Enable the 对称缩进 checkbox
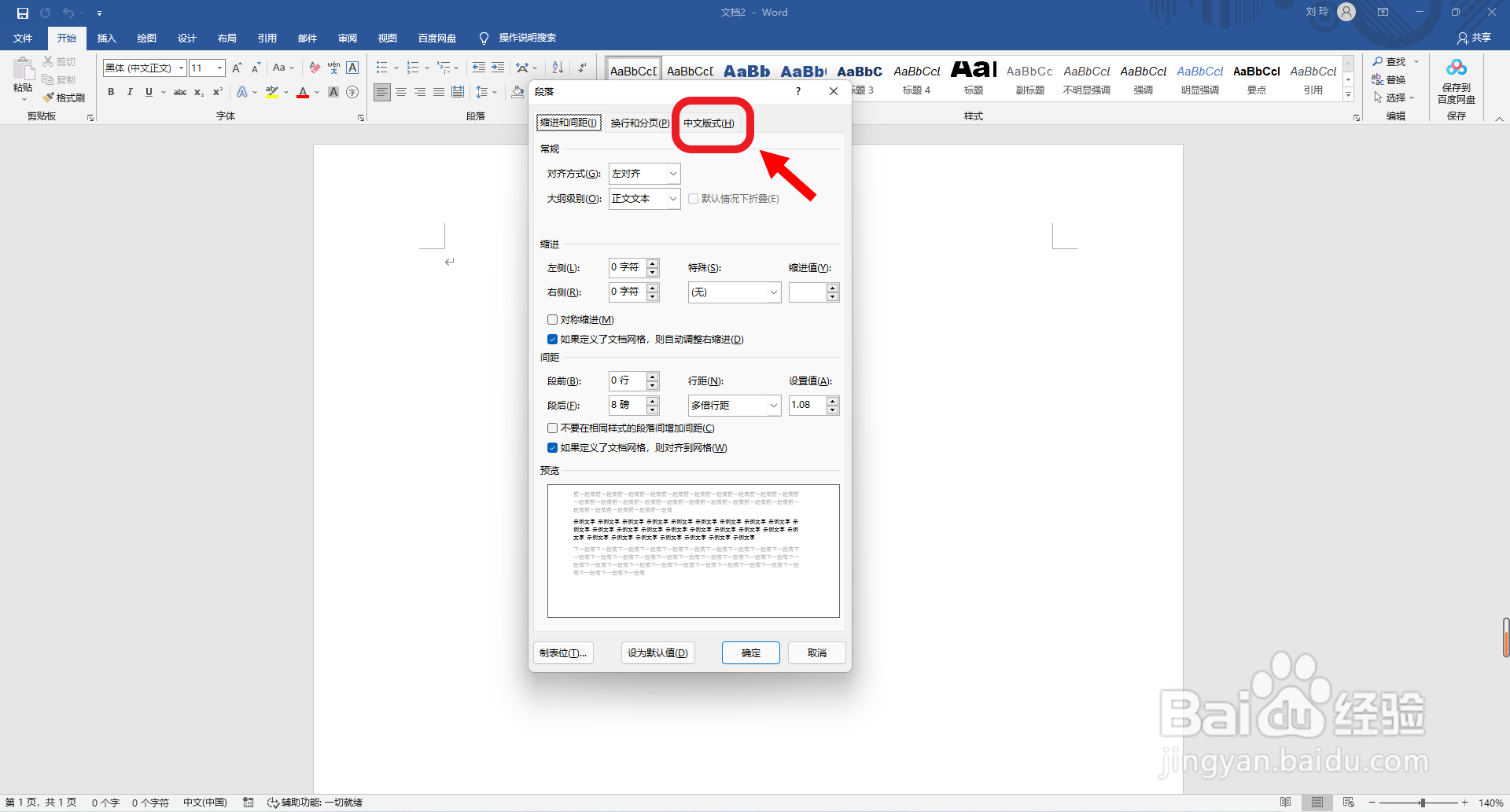The image size is (1510, 812). coord(553,320)
